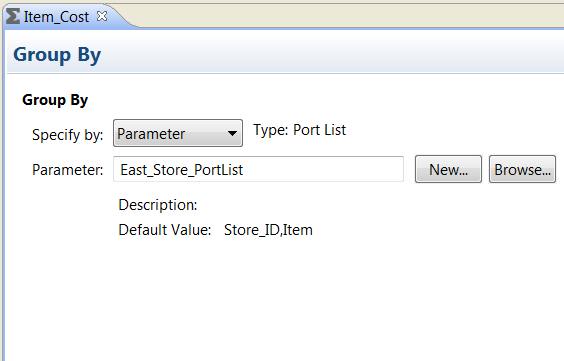Click the Parameter: field label
Viewport: 564px width, 361px height.
point(68,170)
